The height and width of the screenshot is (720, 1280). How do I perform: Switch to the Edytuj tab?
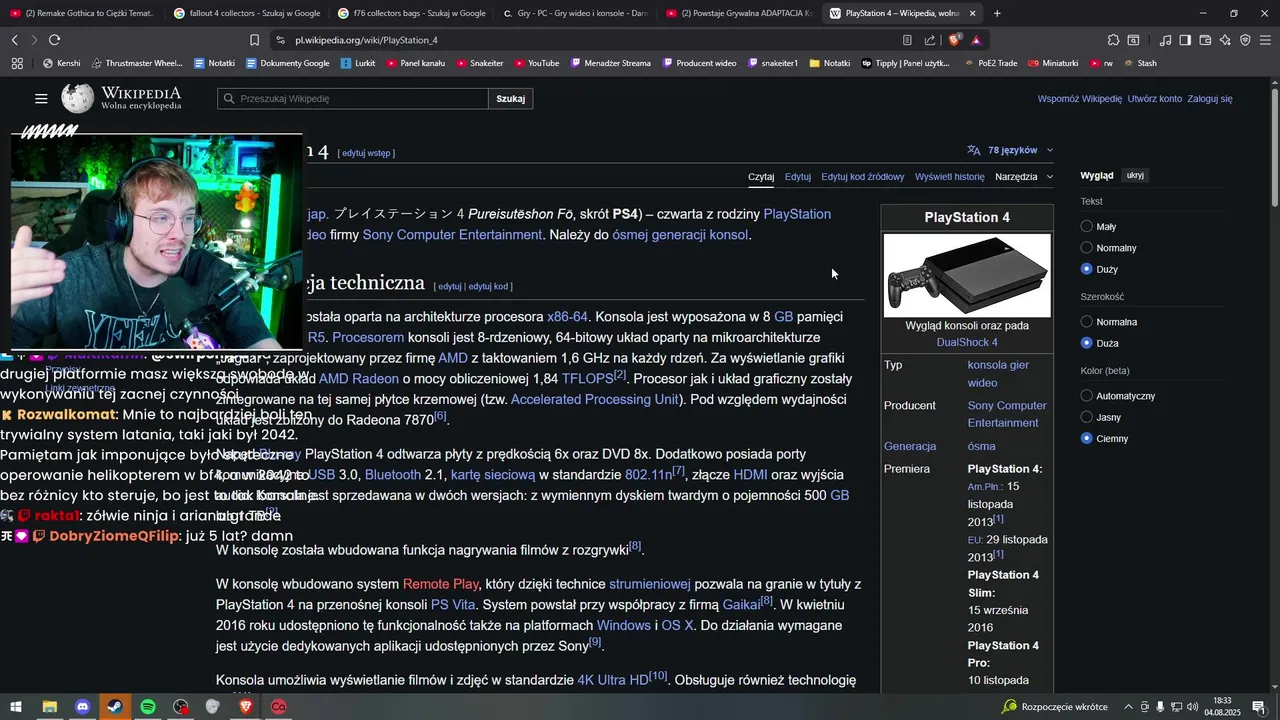pyautogui.click(x=798, y=177)
